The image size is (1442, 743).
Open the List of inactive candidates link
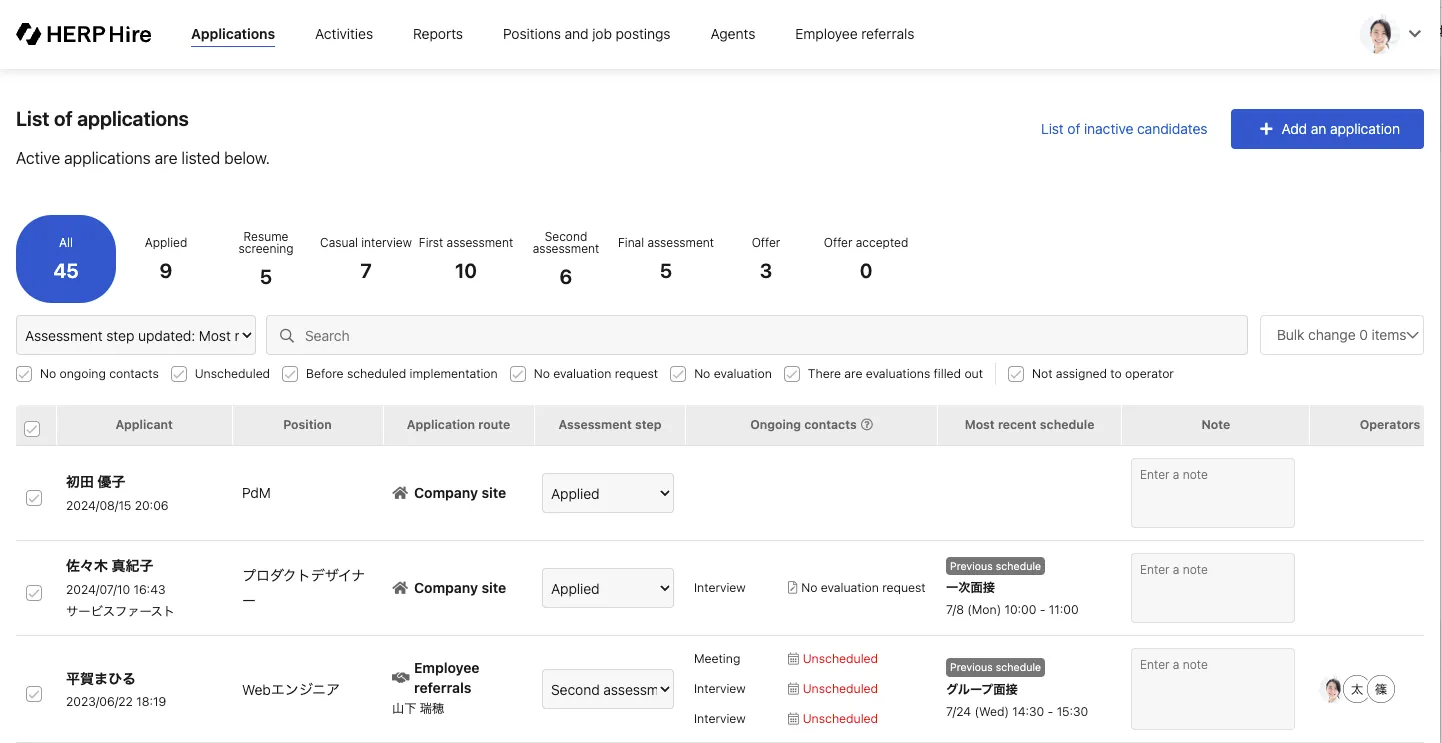[1123, 129]
